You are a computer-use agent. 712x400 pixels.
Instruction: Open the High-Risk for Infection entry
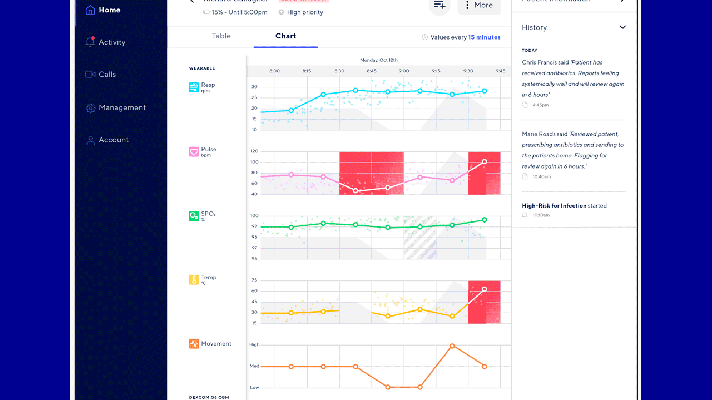tap(560, 206)
